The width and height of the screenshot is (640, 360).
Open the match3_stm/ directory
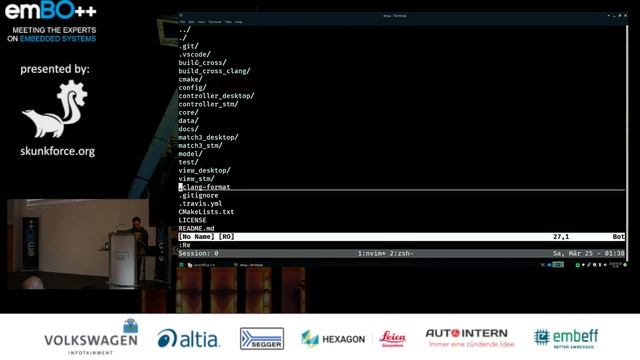tap(200, 145)
